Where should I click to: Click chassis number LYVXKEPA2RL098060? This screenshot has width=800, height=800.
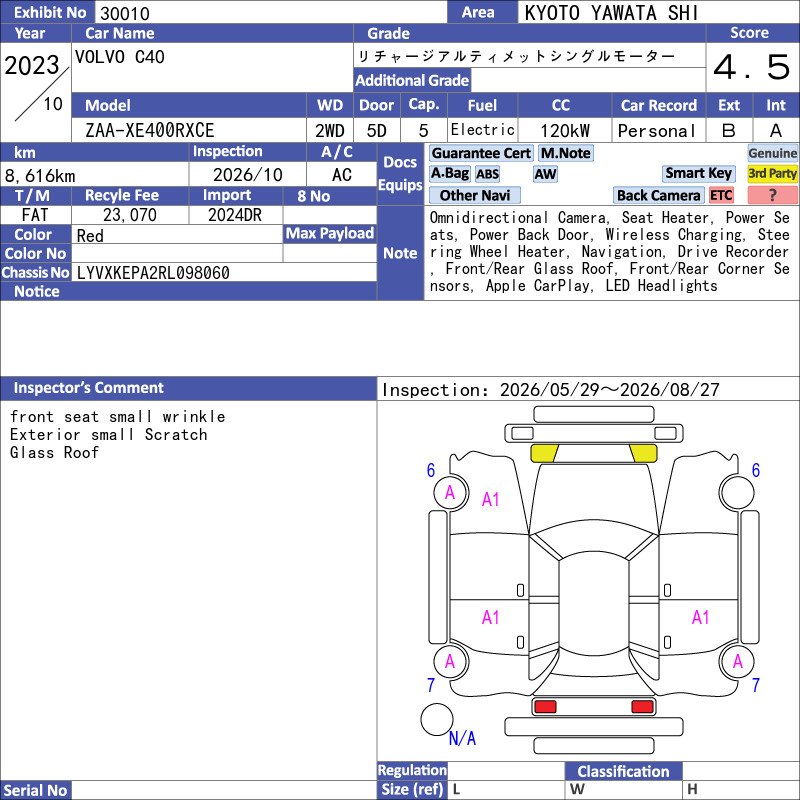click(153, 273)
